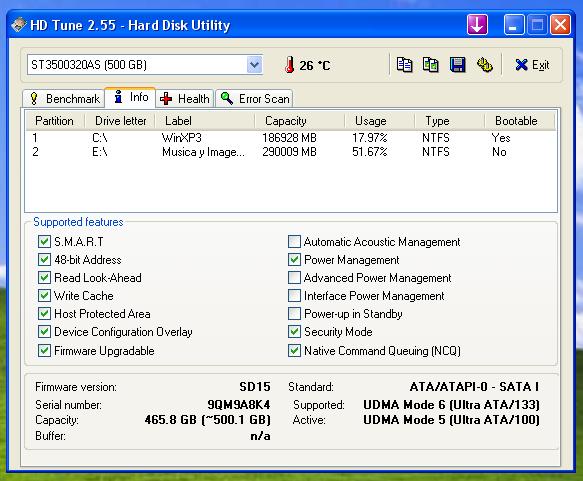Click the Supported features group label
The image size is (583, 481).
point(78,222)
